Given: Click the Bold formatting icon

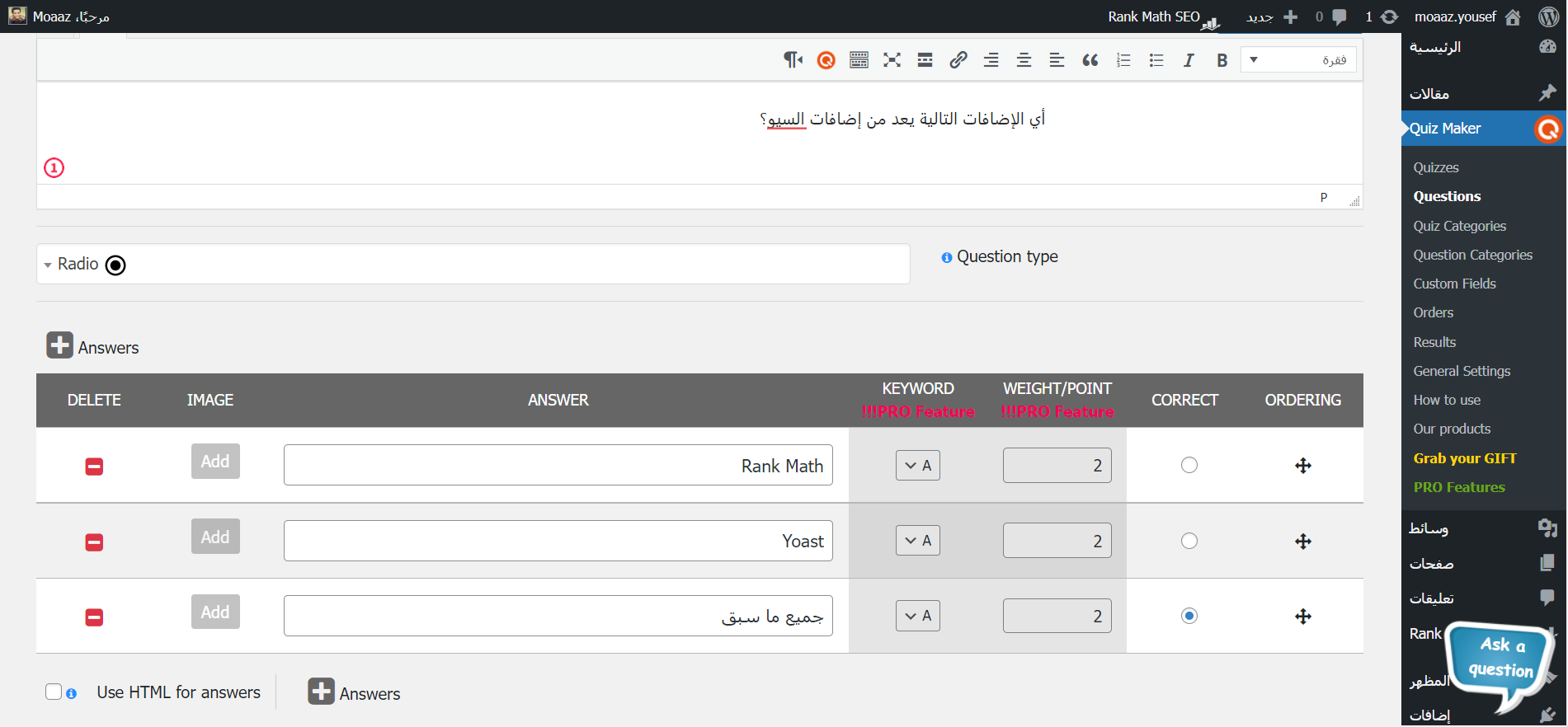Looking at the screenshot, I should point(1222,60).
